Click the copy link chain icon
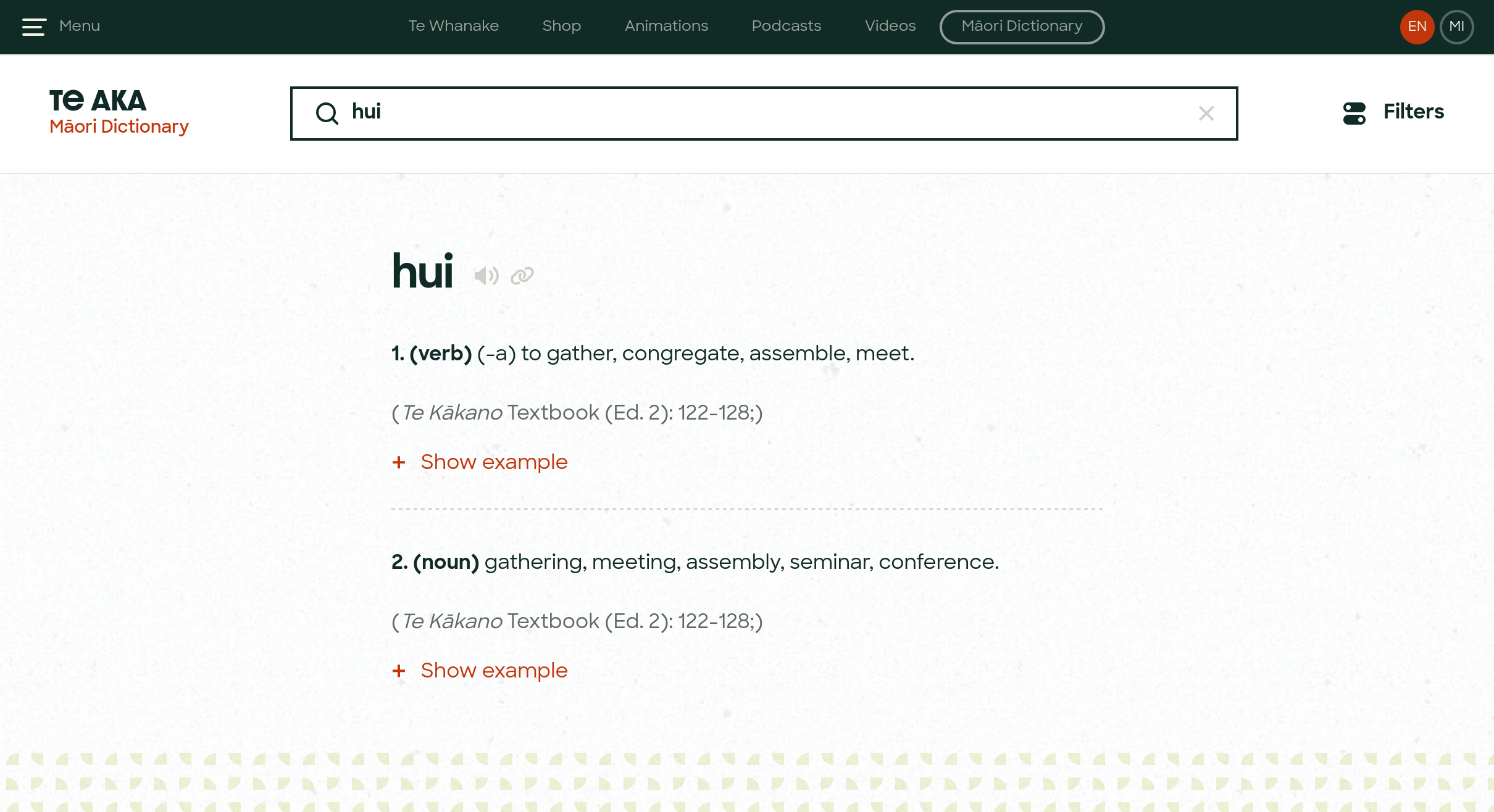This screenshot has height=812, width=1494. [522, 275]
